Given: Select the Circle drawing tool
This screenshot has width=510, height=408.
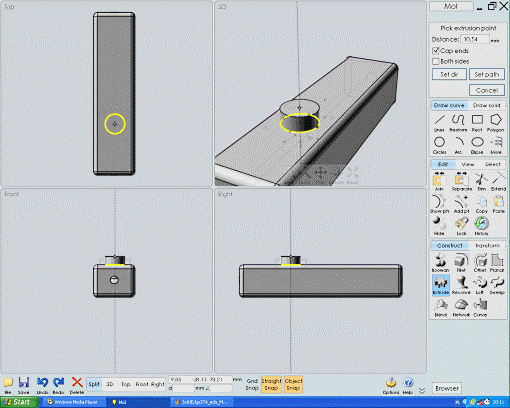Looking at the screenshot, I should click(439, 145).
